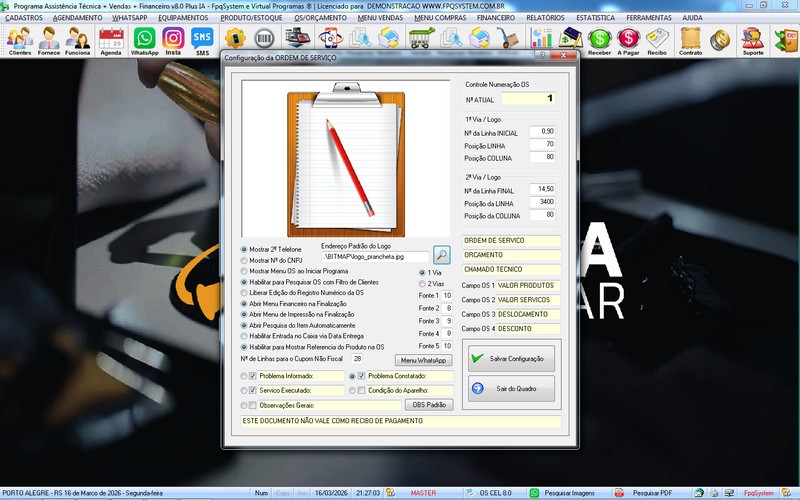Open the Contrato toolbar icon
This screenshot has width=800, height=500.
689,40
